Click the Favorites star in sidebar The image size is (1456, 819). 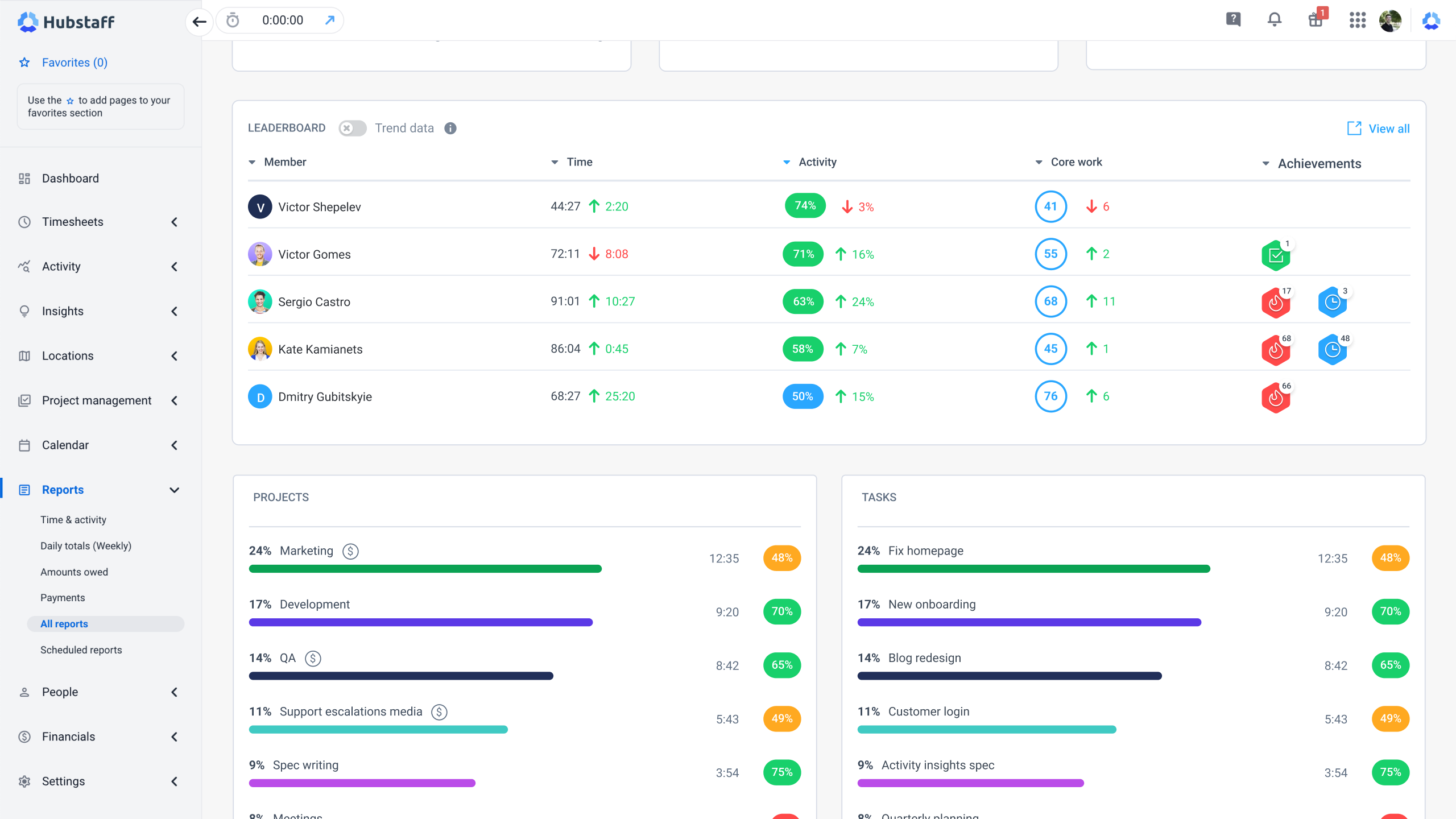point(24,63)
